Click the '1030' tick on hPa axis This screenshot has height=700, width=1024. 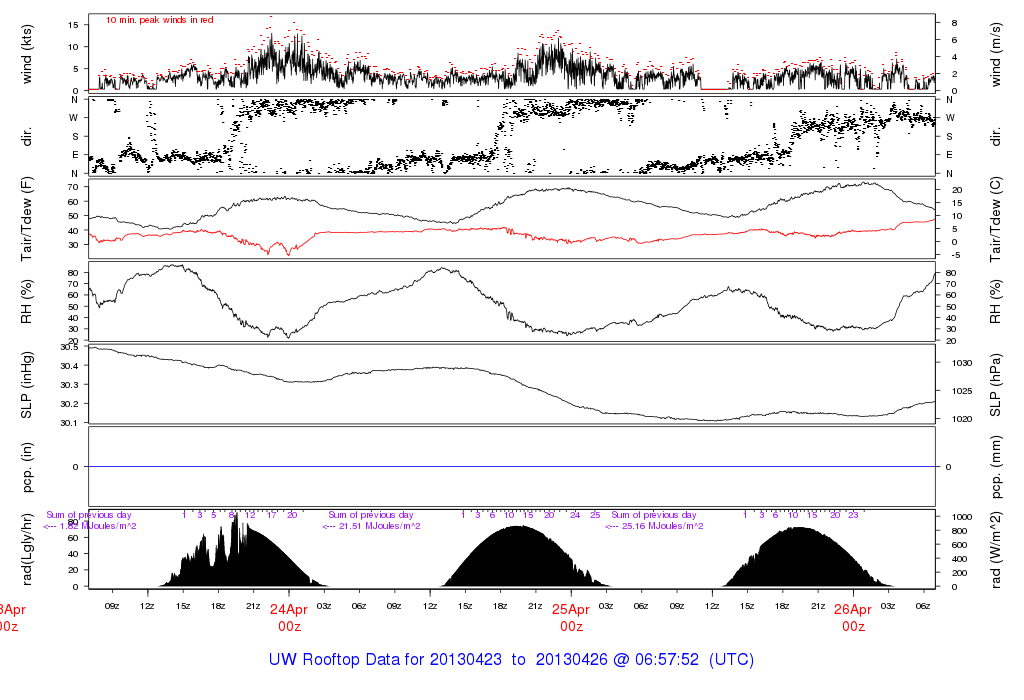click(x=963, y=363)
